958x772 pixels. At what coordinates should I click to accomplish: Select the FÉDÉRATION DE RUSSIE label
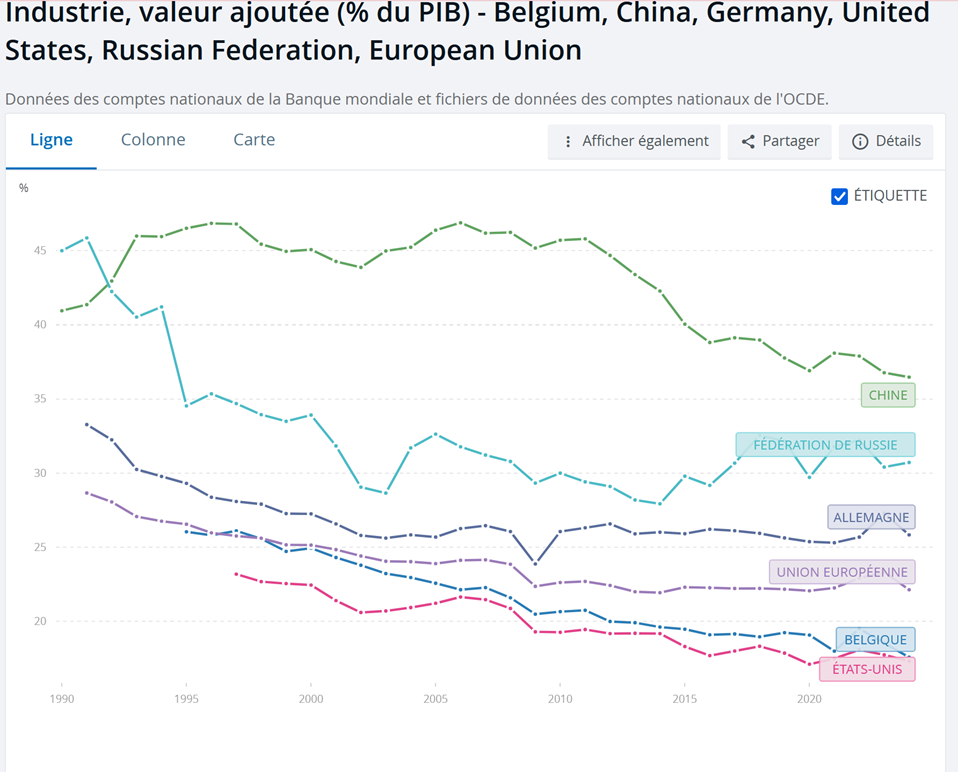tap(825, 445)
